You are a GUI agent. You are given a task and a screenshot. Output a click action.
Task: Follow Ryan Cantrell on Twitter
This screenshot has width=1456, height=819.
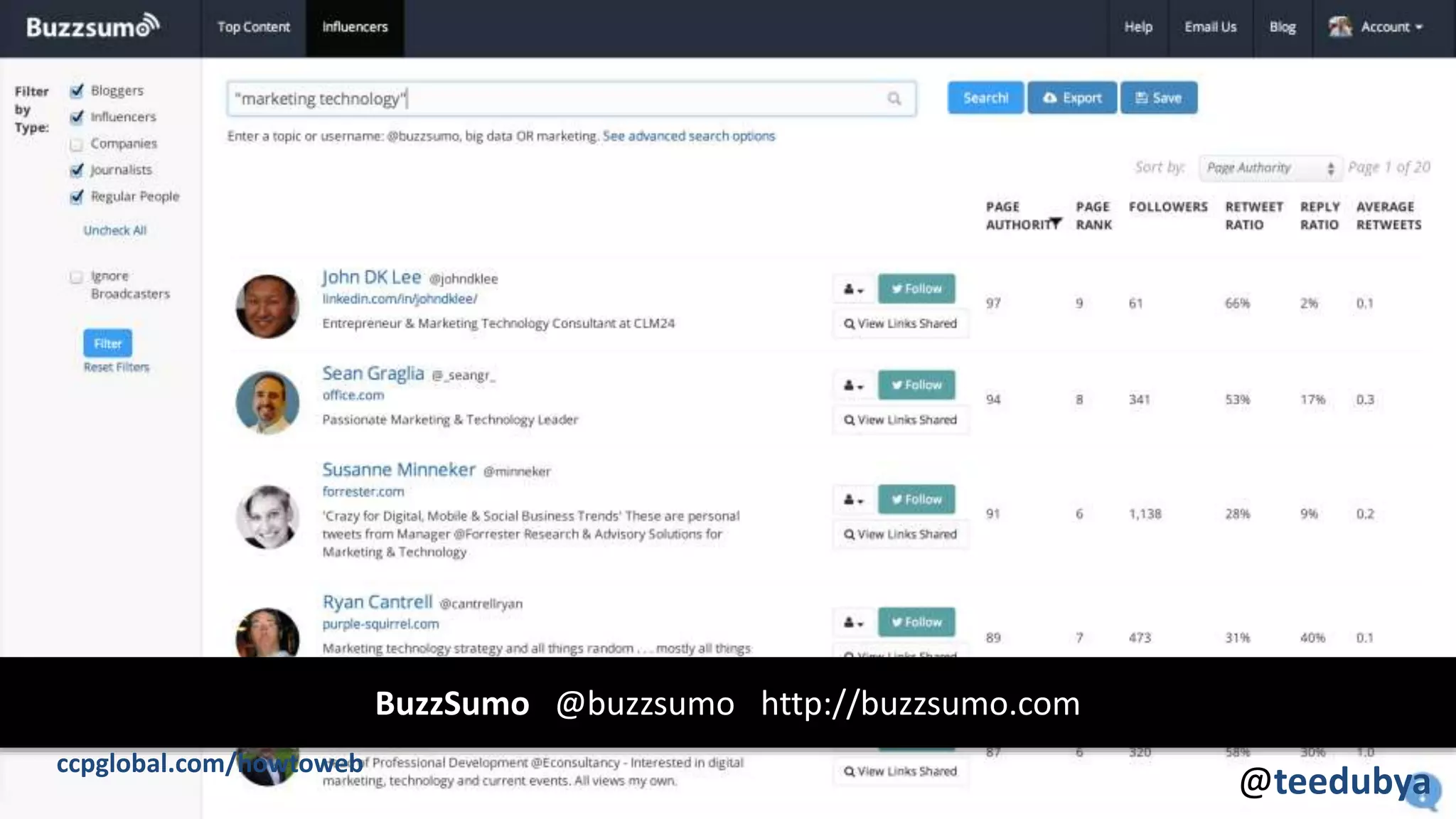pyautogui.click(x=916, y=623)
